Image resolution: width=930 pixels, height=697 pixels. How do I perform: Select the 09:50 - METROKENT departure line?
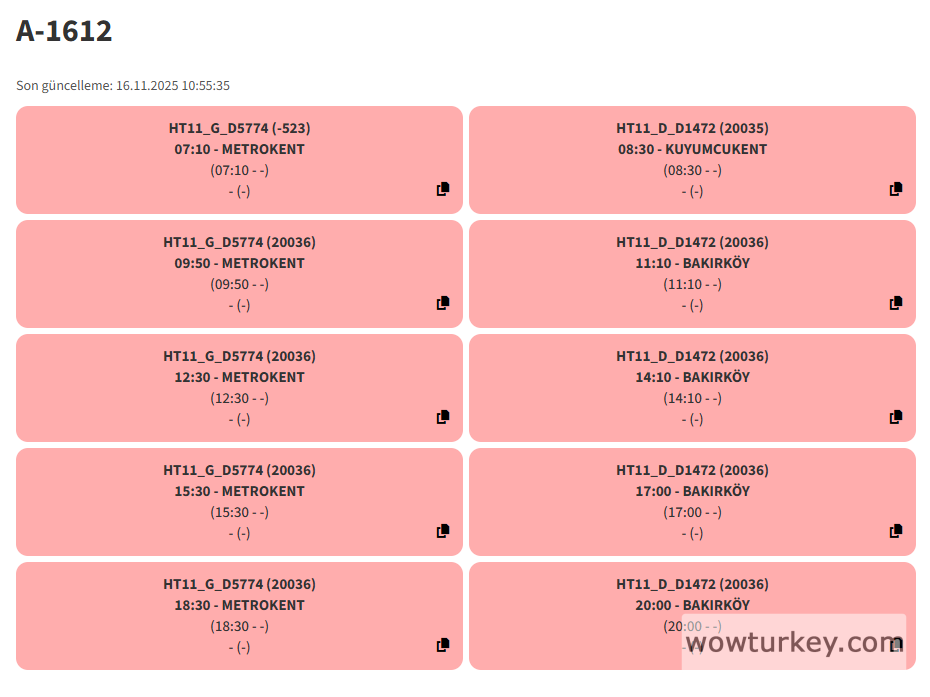point(239,263)
